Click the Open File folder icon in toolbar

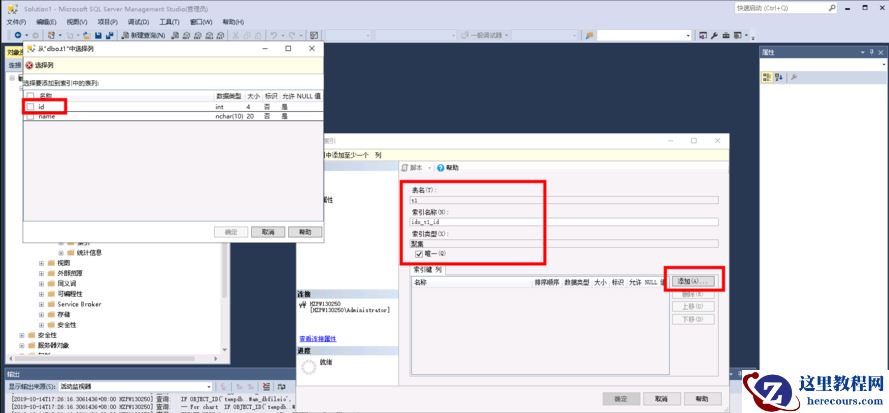click(x=87, y=35)
